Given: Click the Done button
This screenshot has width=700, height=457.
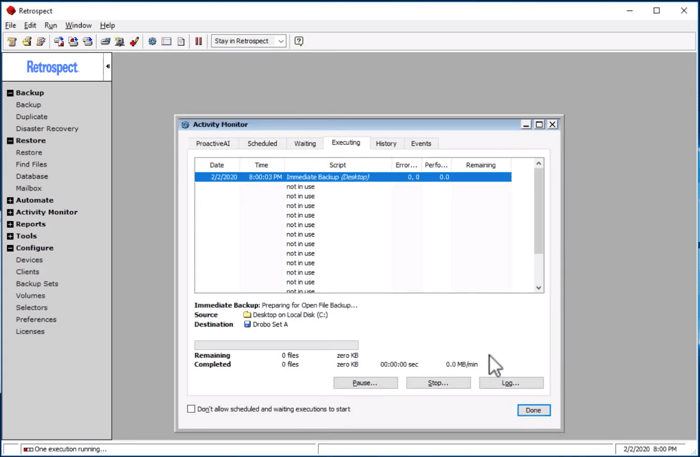Looking at the screenshot, I should click(x=534, y=410).
